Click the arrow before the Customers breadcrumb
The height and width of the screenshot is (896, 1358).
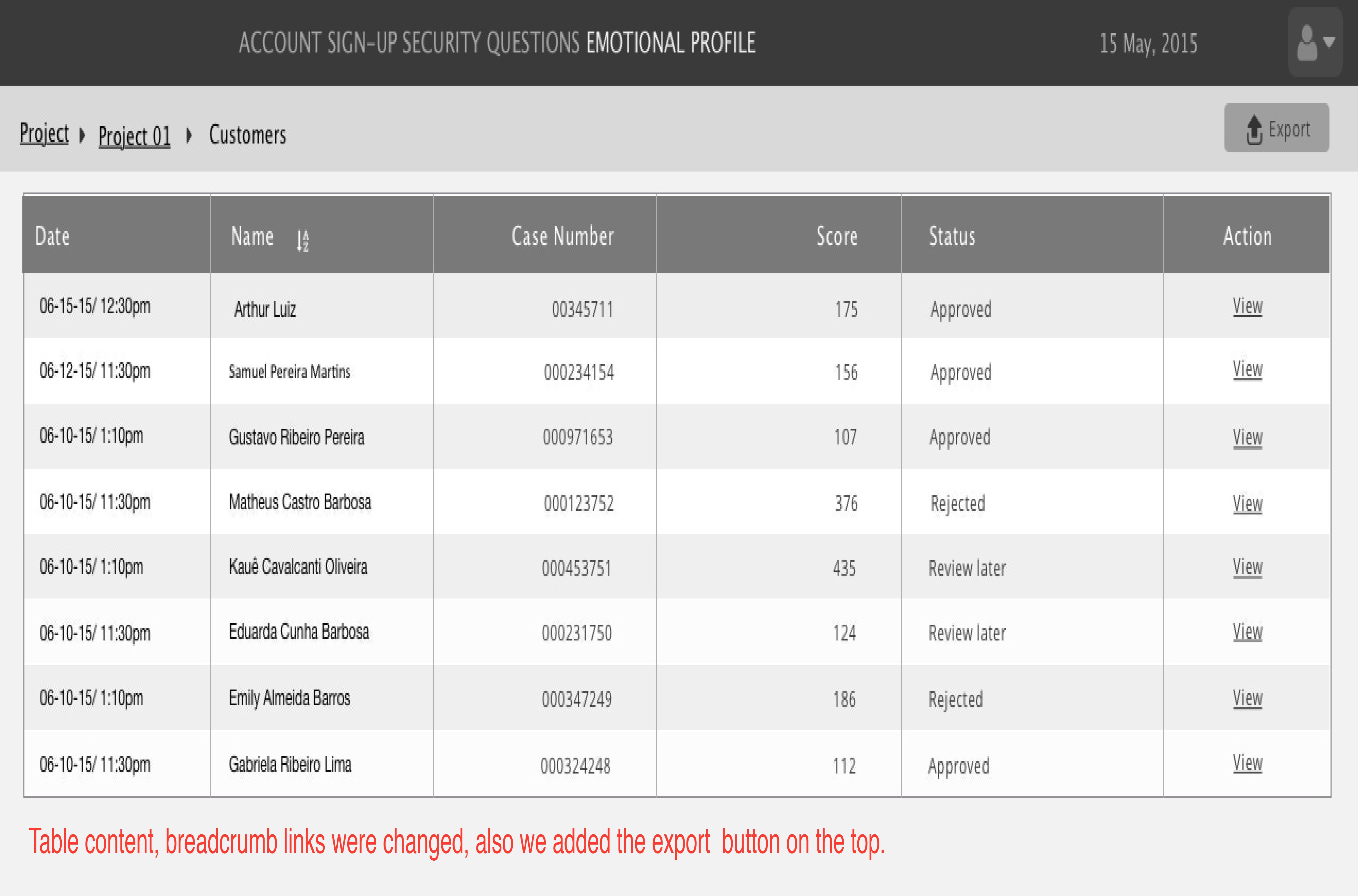click(189, 135)
